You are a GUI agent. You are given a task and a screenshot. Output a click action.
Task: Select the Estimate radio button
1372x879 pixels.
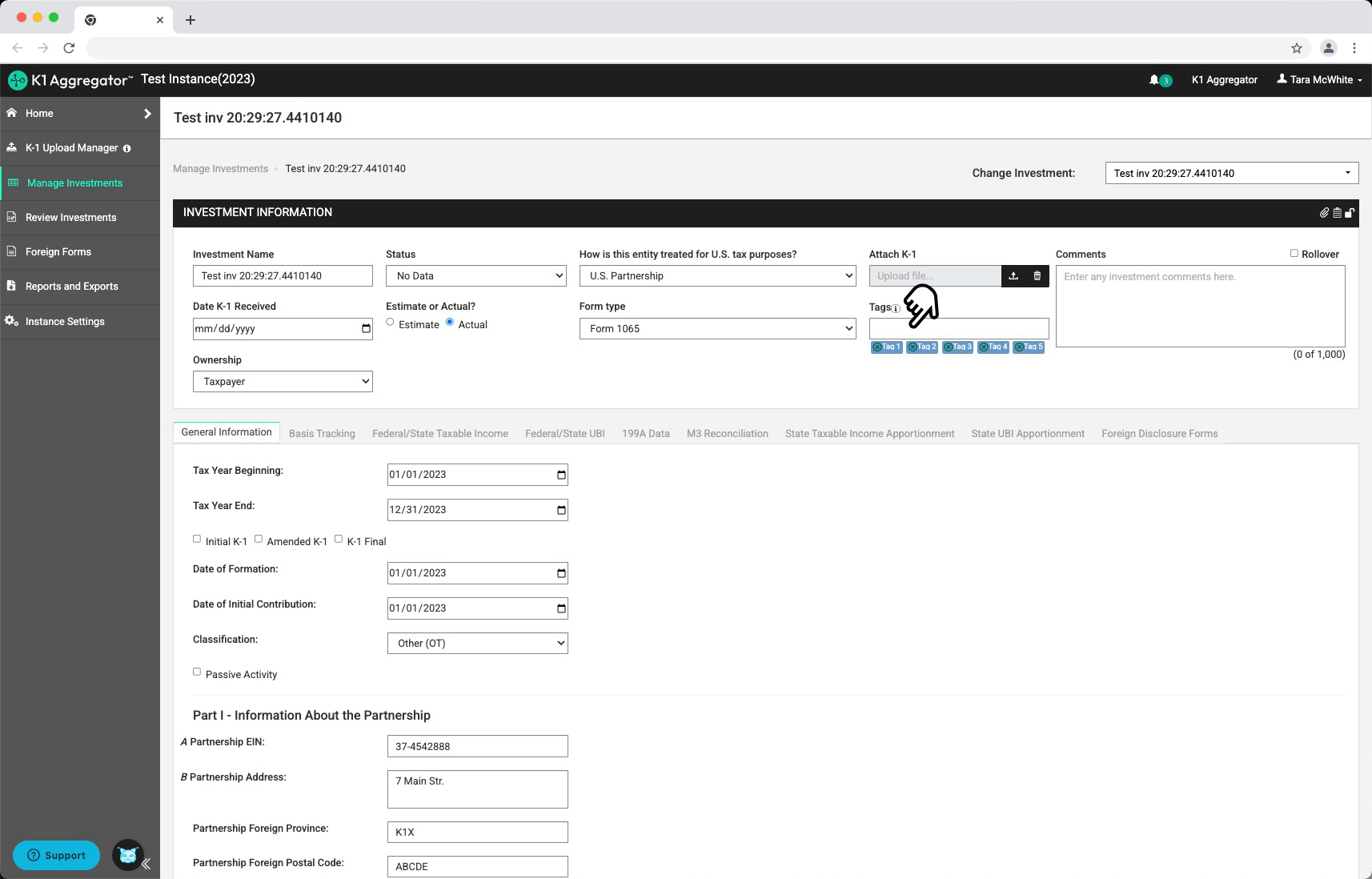click(x=390, y=322)
